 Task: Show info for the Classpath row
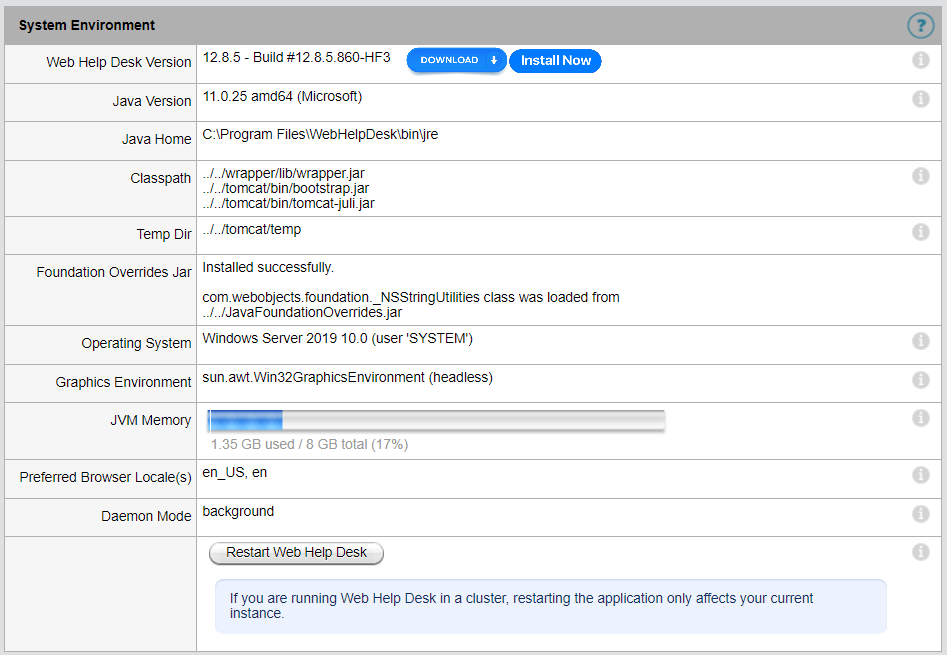pyautogui.click(x=920, y=176)
